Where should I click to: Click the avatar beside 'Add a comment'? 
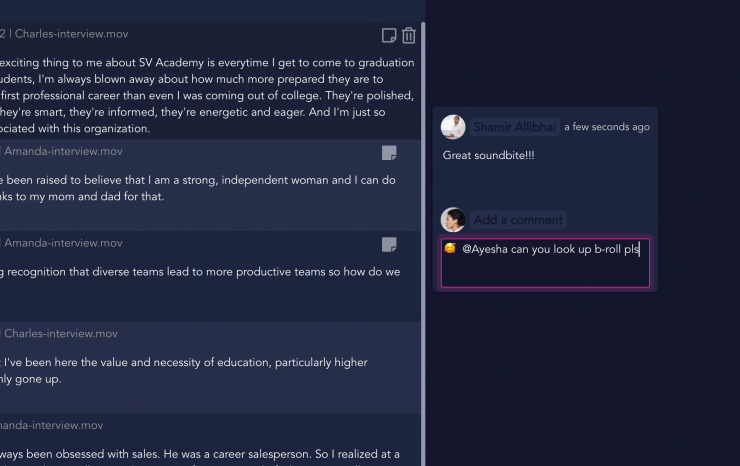pyautogui.click(x=453, y=220)
